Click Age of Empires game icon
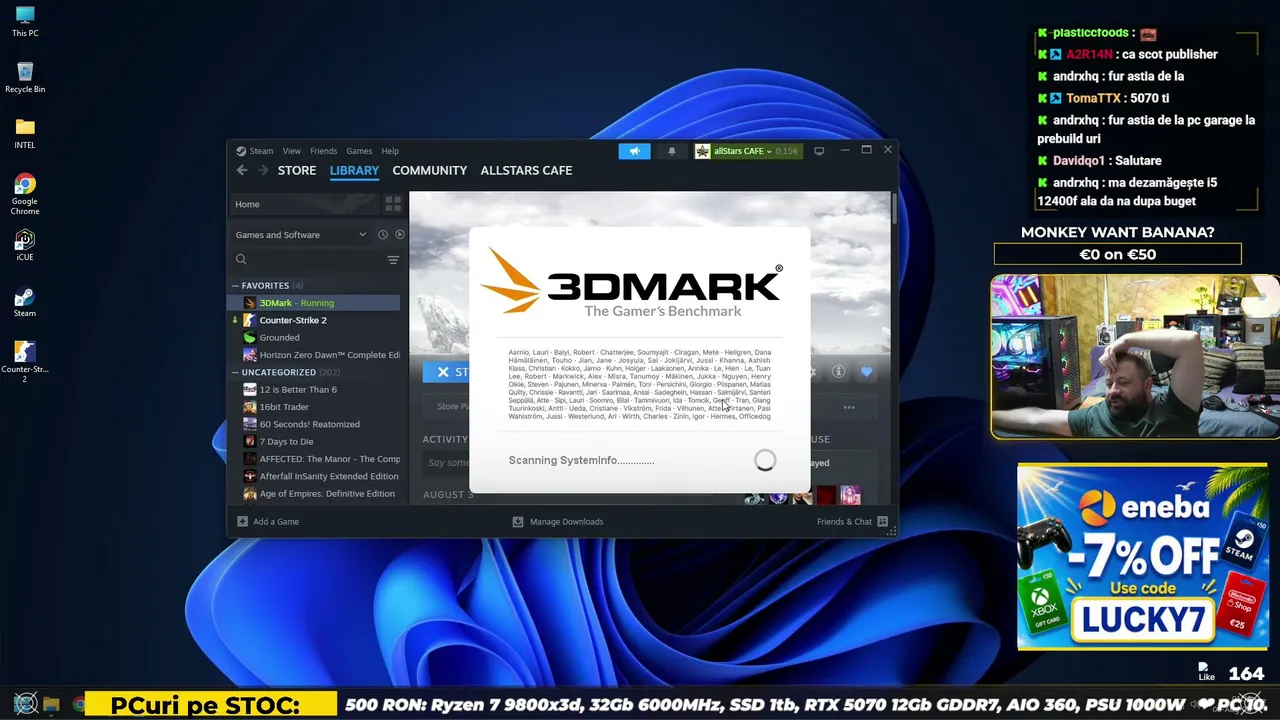 point(250,493)
